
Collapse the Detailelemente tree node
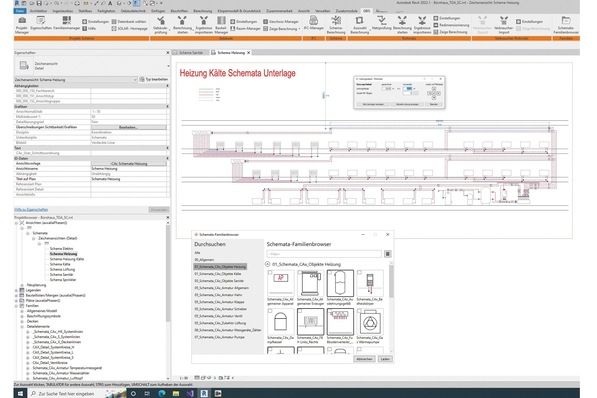click(x=22, y=326)
